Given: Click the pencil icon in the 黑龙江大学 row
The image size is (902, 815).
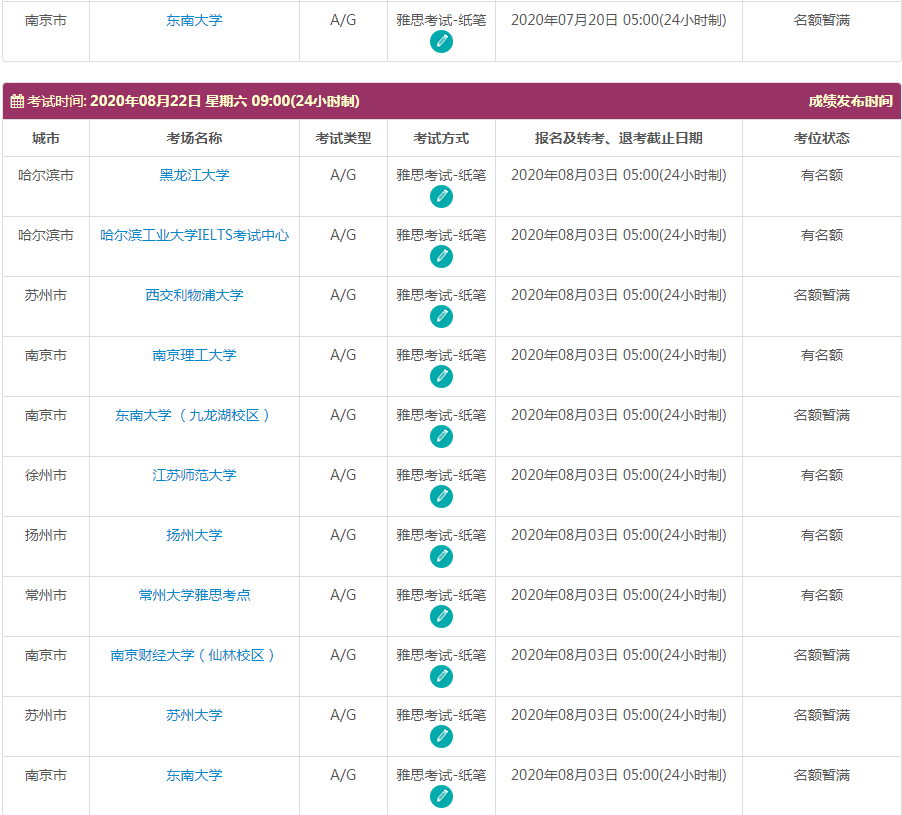Looking at the screenshot, I should click(x=441, y=196).
